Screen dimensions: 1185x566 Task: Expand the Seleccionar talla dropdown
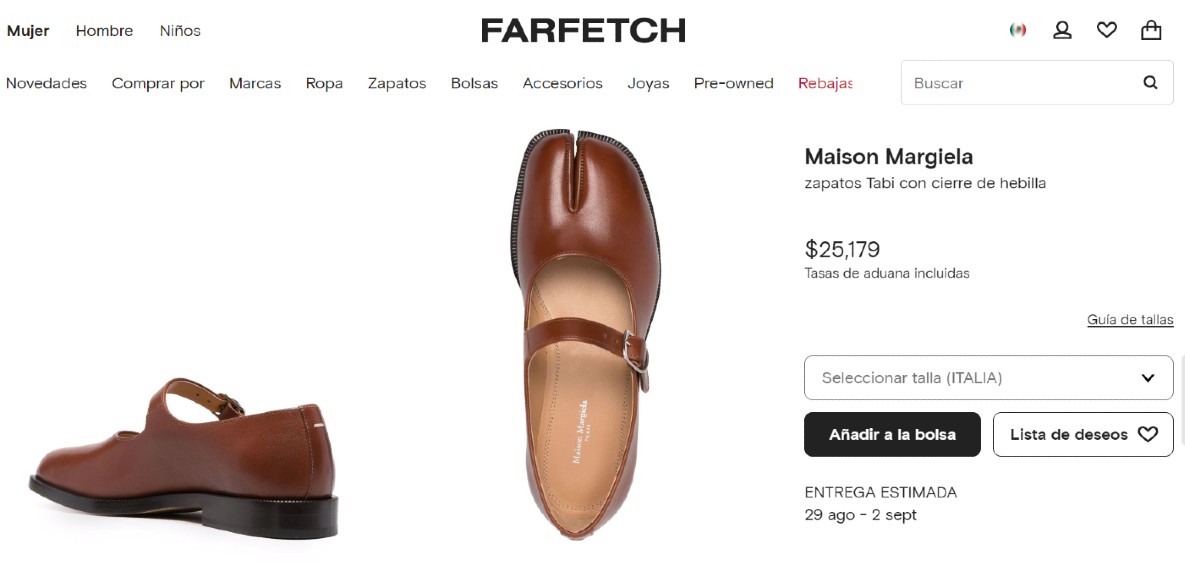988,378
